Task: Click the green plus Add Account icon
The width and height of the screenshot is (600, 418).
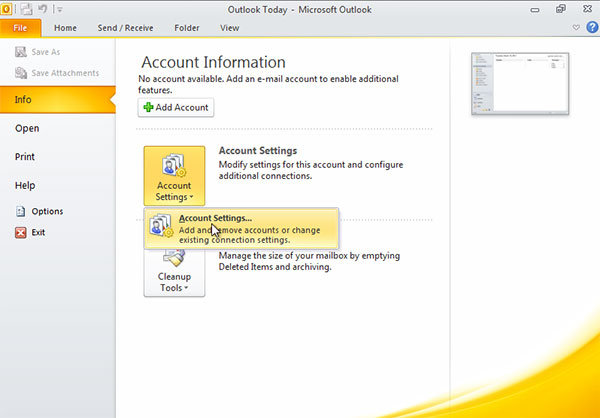Action: point(148,108)
